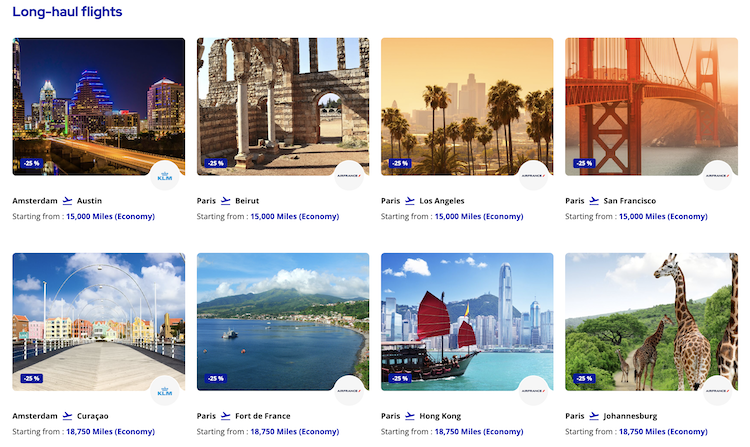Click the plane icon between Paris and Fort de France
The width and height of the screenshot is (750, 447).
tap(226, 416)
